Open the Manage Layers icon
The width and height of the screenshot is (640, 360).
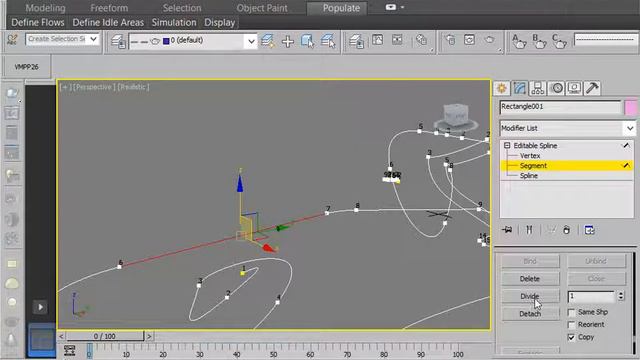(x=118, y=41)
